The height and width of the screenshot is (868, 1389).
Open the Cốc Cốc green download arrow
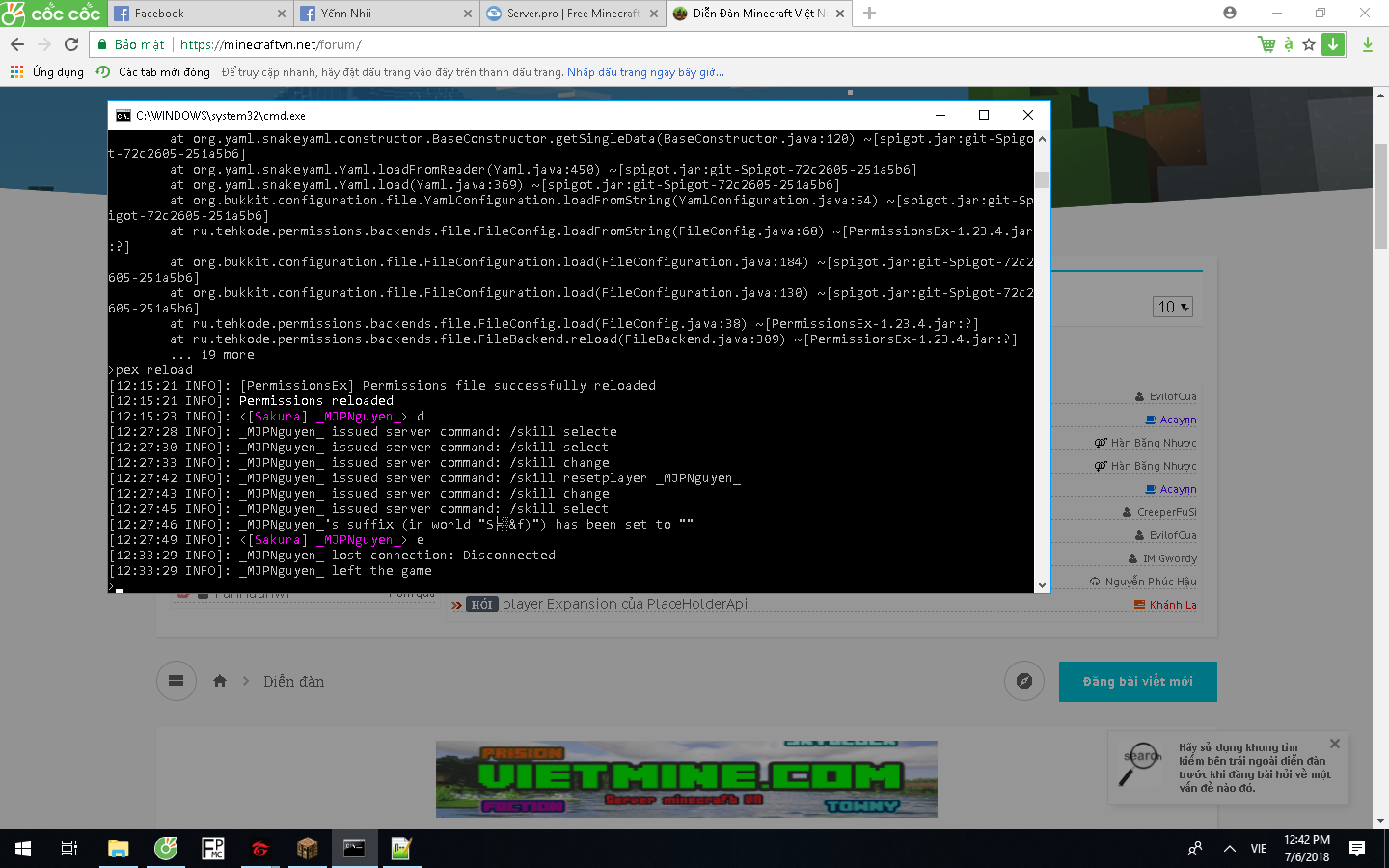(x=1333, y=44)
